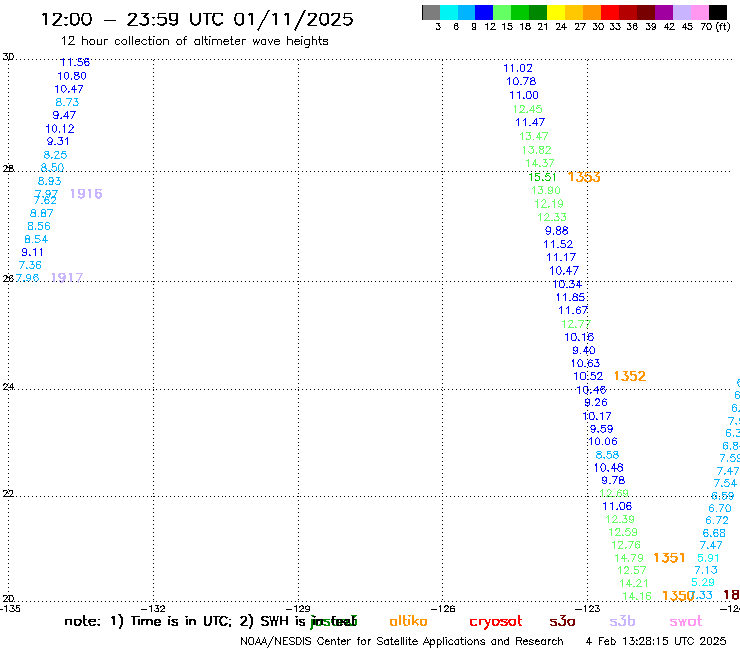Image resolution: width=740 pixels, height=650 pixels.
Task: Click the cyan swatch in the color scale
Action: pyautogui.click(x=449, y=12)
